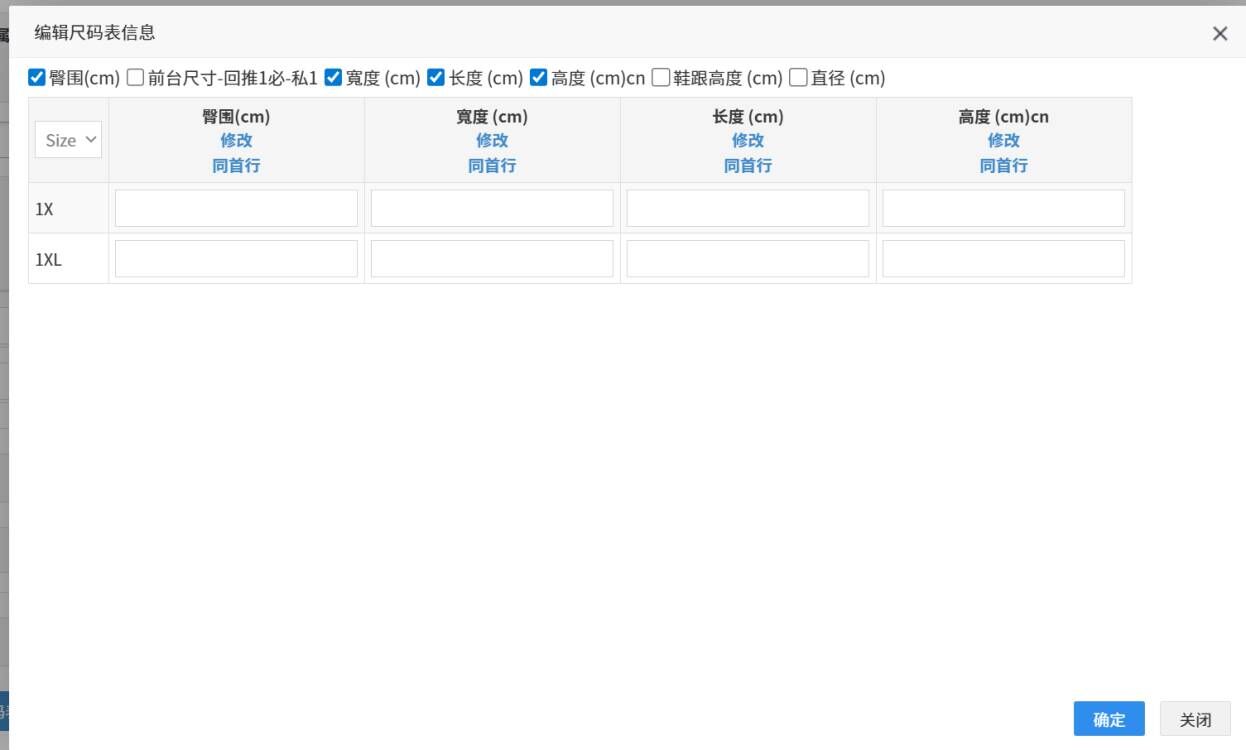Uncheck the 臀围(cm) checkbox
Viewport: 1246px width, 750px height.
point(37,77)
